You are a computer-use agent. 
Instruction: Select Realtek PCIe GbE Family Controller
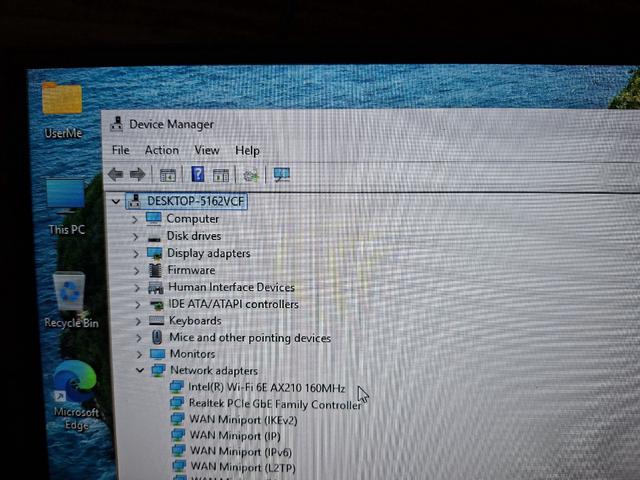point(275,404)
